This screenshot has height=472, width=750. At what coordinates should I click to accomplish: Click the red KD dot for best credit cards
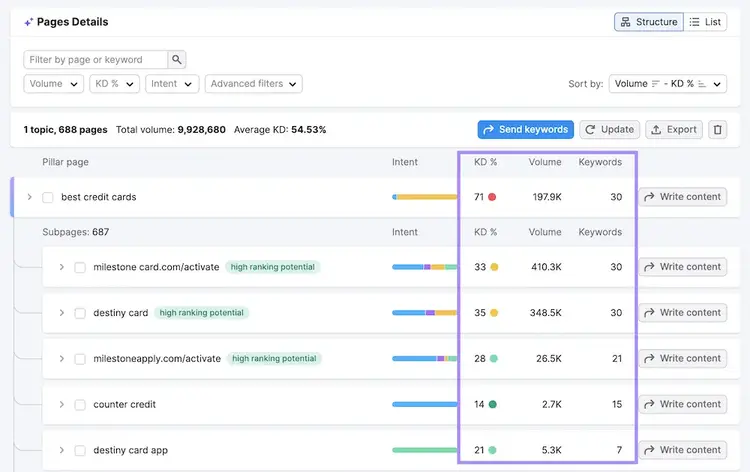click(x=492, y=197)
